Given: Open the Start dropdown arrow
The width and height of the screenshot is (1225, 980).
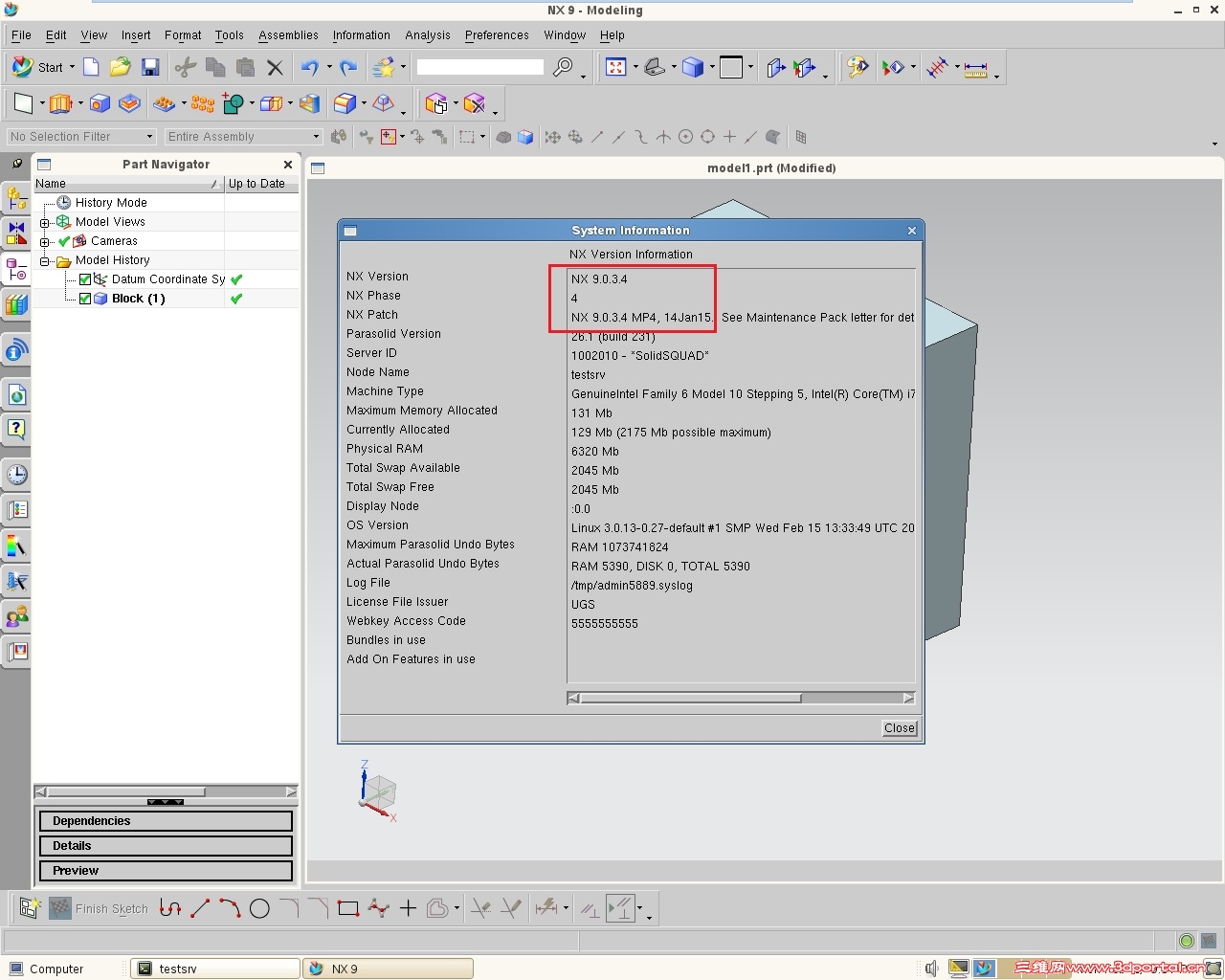Looking at the screenshot, I should point(72,67).
